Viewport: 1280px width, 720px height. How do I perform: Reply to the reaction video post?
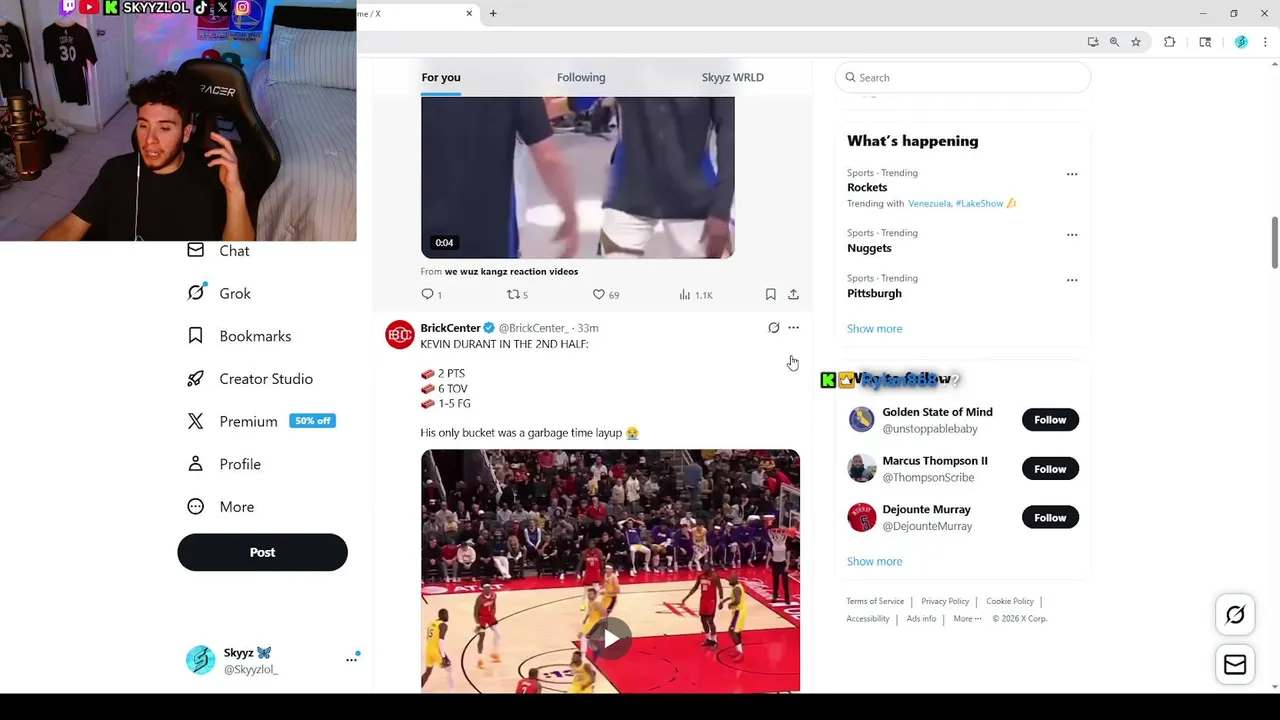pyautogui.click(x=431, y=294)
